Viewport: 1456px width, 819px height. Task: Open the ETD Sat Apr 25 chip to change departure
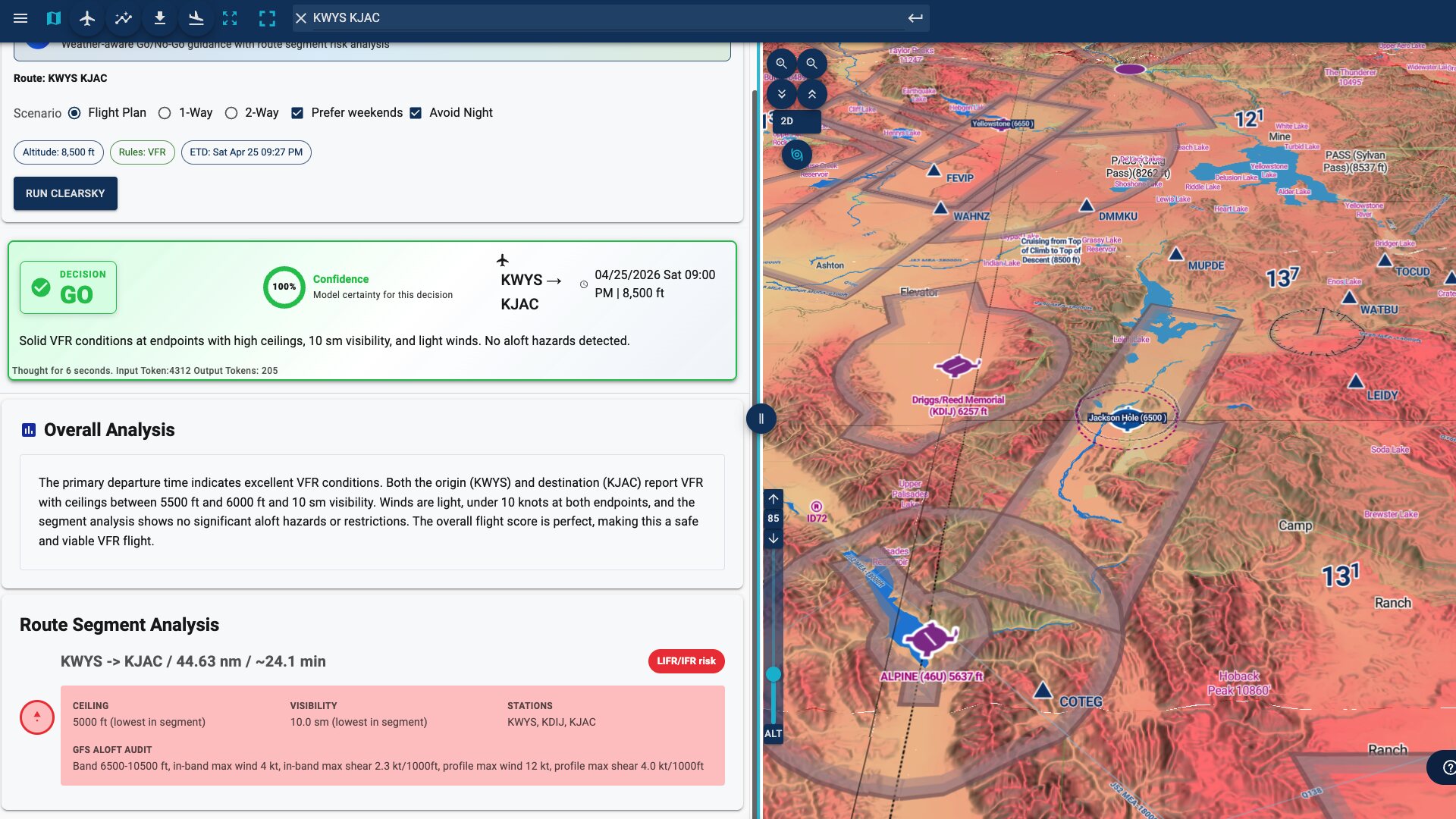tap(246, 152)
